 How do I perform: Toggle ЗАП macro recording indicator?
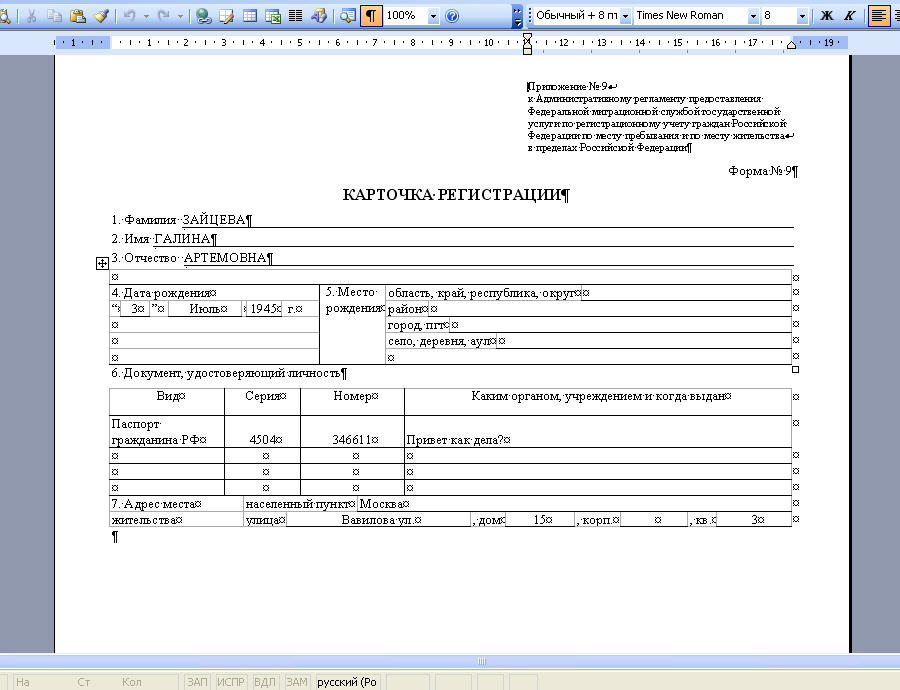tap(197, 682)
